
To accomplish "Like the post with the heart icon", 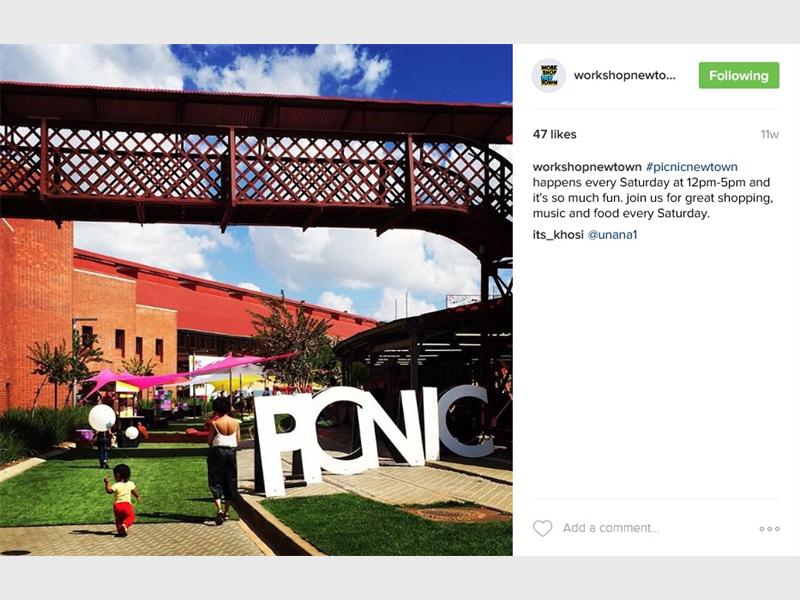I will 542,528.
